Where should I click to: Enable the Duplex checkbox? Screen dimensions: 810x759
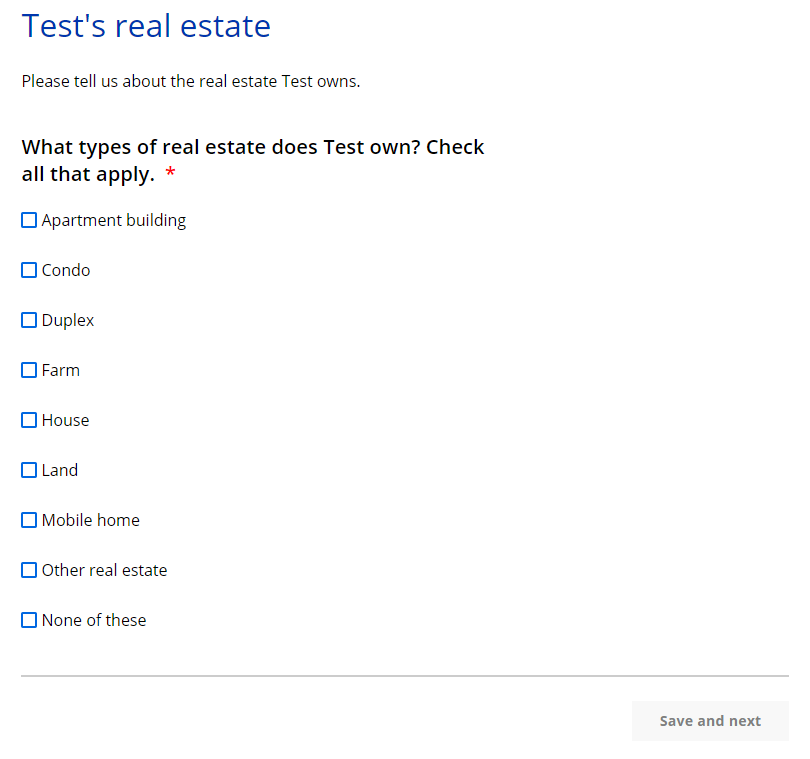(29, 320)
